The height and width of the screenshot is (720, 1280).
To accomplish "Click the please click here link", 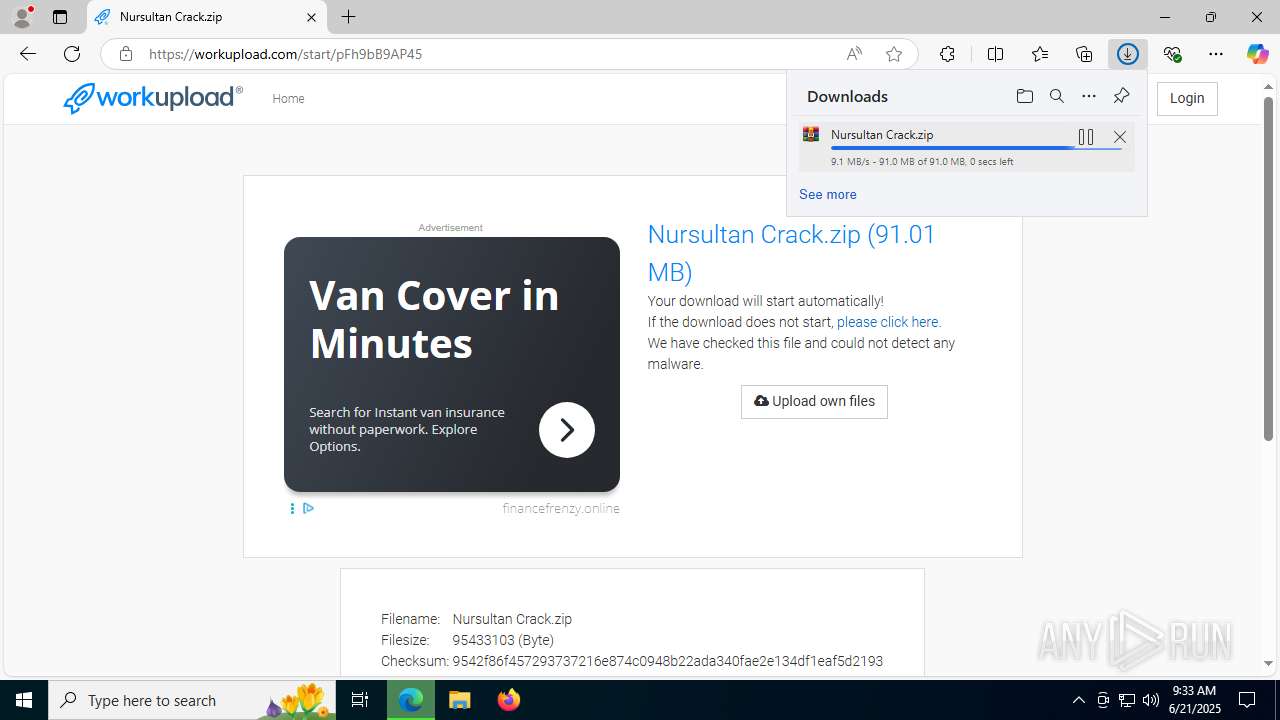I will (x=887, y=322).
